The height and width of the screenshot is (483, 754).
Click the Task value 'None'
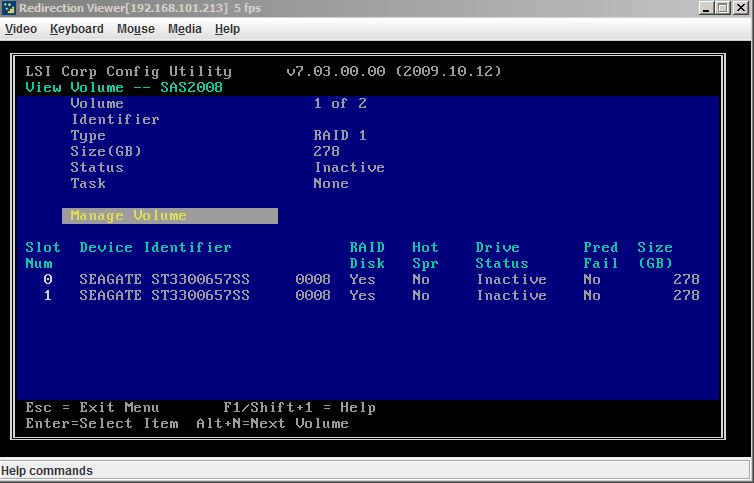331,183
